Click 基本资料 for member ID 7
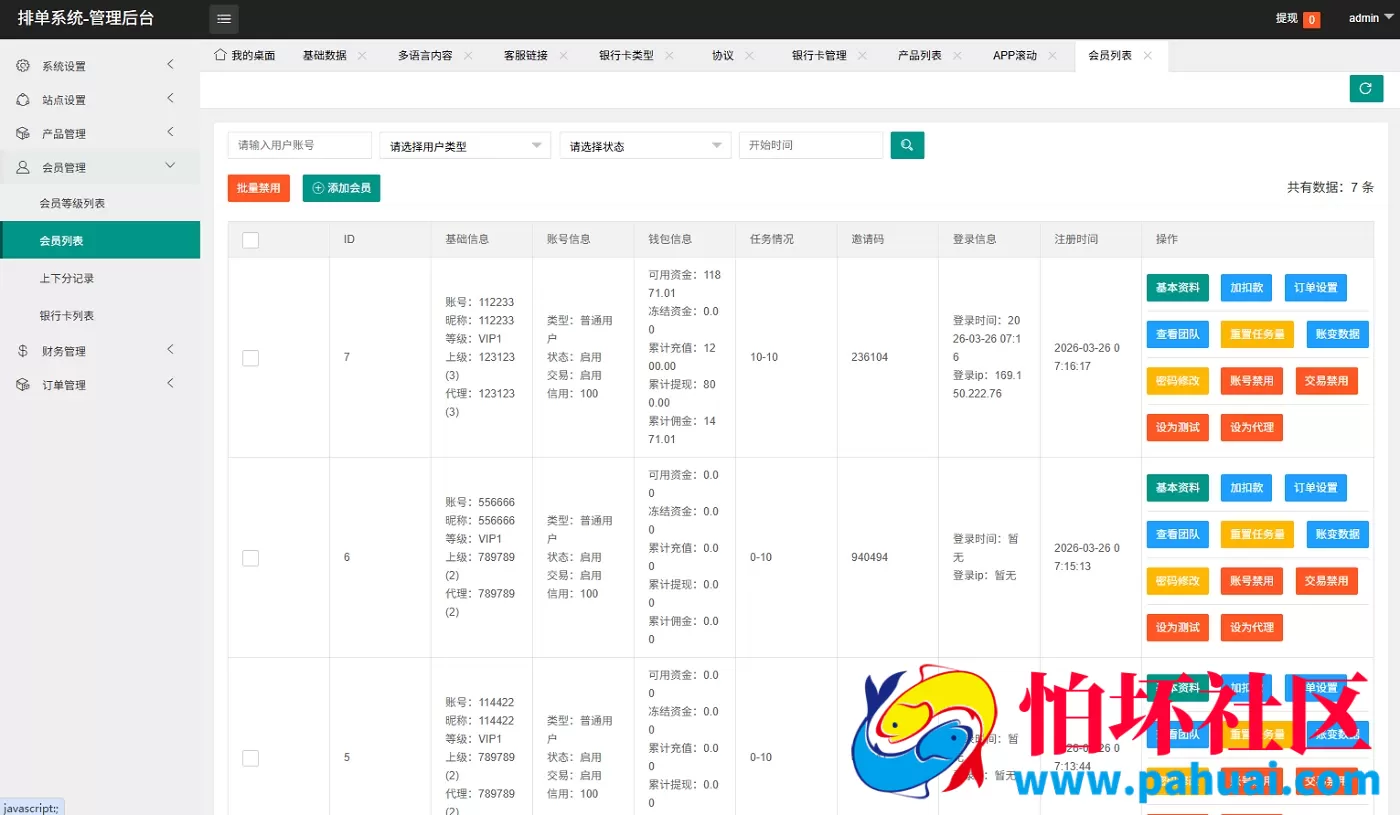 [x=1178, y=288]
